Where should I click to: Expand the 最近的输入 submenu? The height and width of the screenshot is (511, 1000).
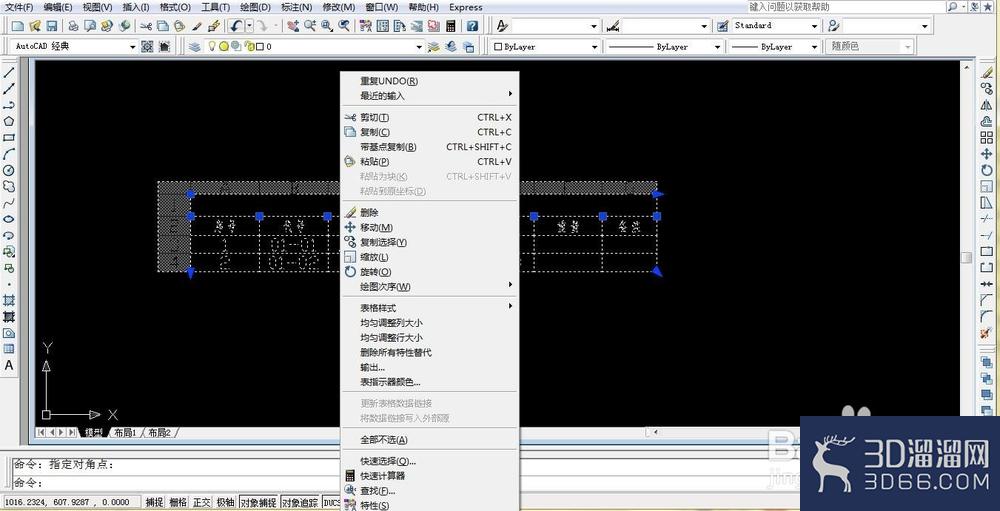430,96
